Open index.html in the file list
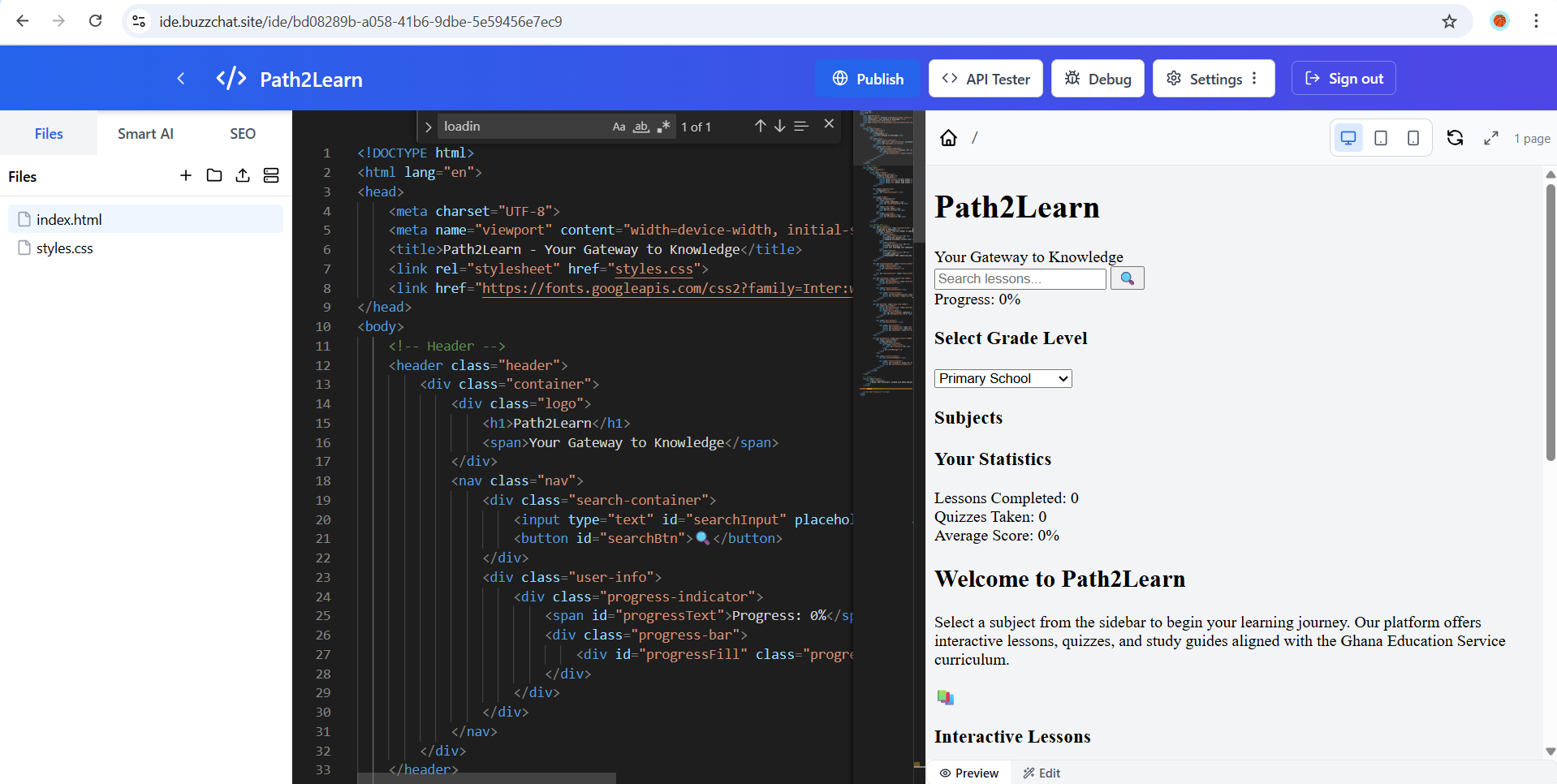The height and width of the screenshot is (784, 1557). [x=145, y=219]
